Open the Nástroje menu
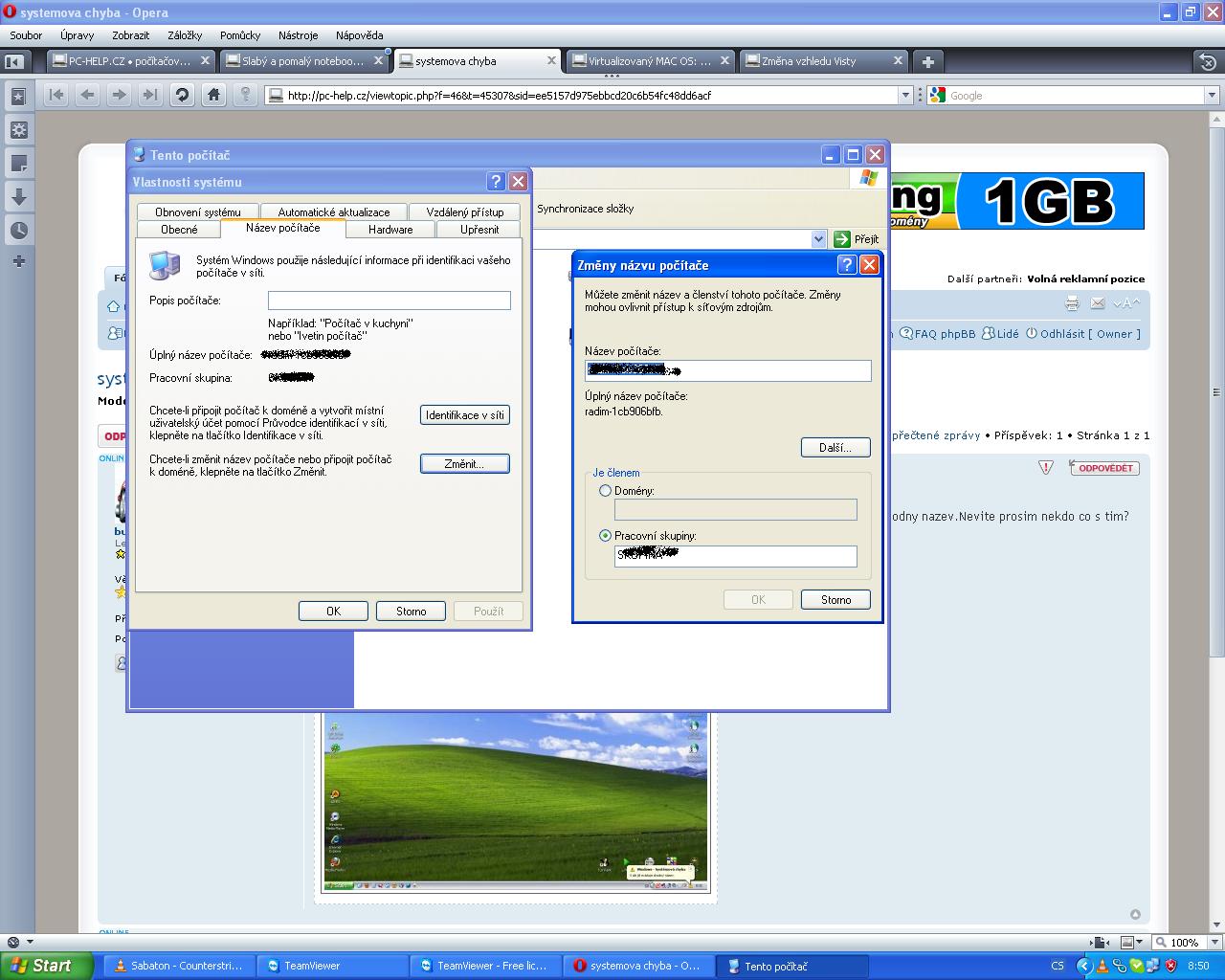 298,35
